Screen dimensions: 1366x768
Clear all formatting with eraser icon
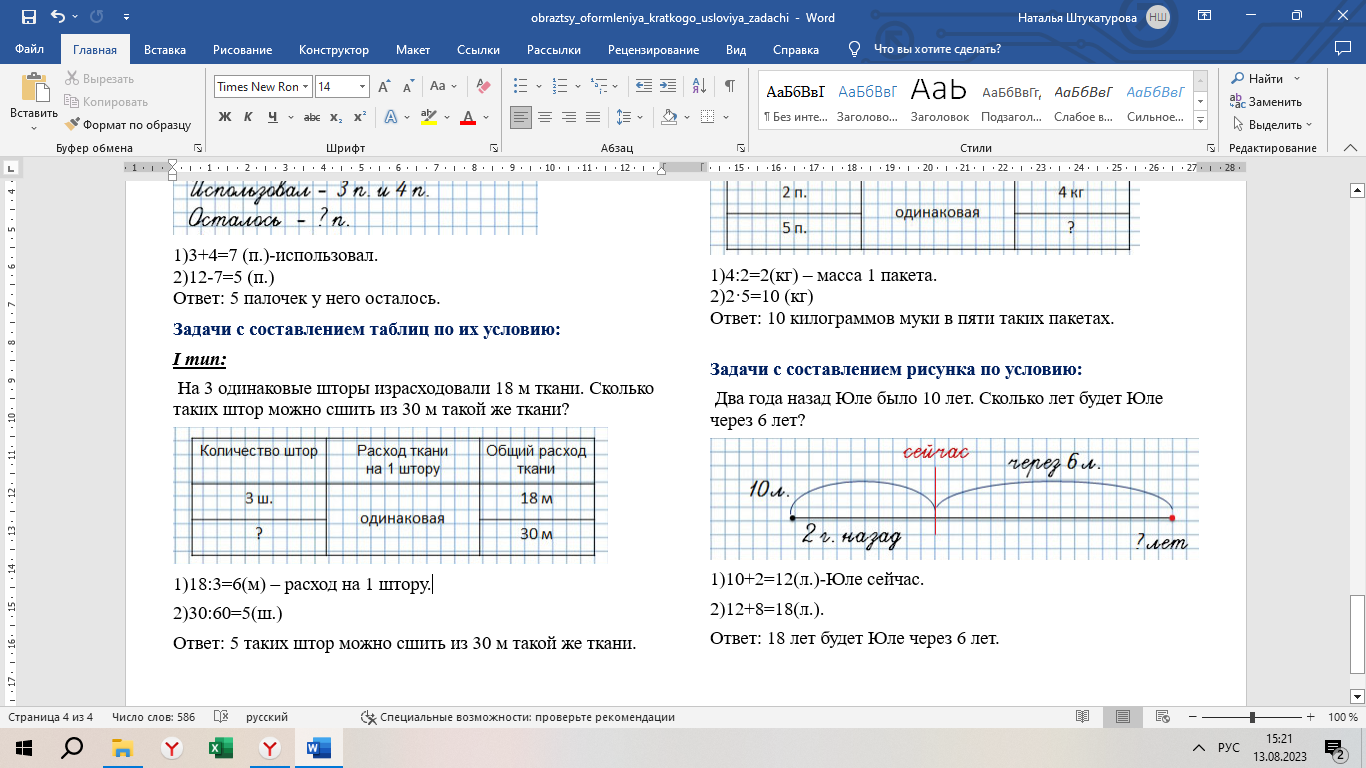[483, 87]
